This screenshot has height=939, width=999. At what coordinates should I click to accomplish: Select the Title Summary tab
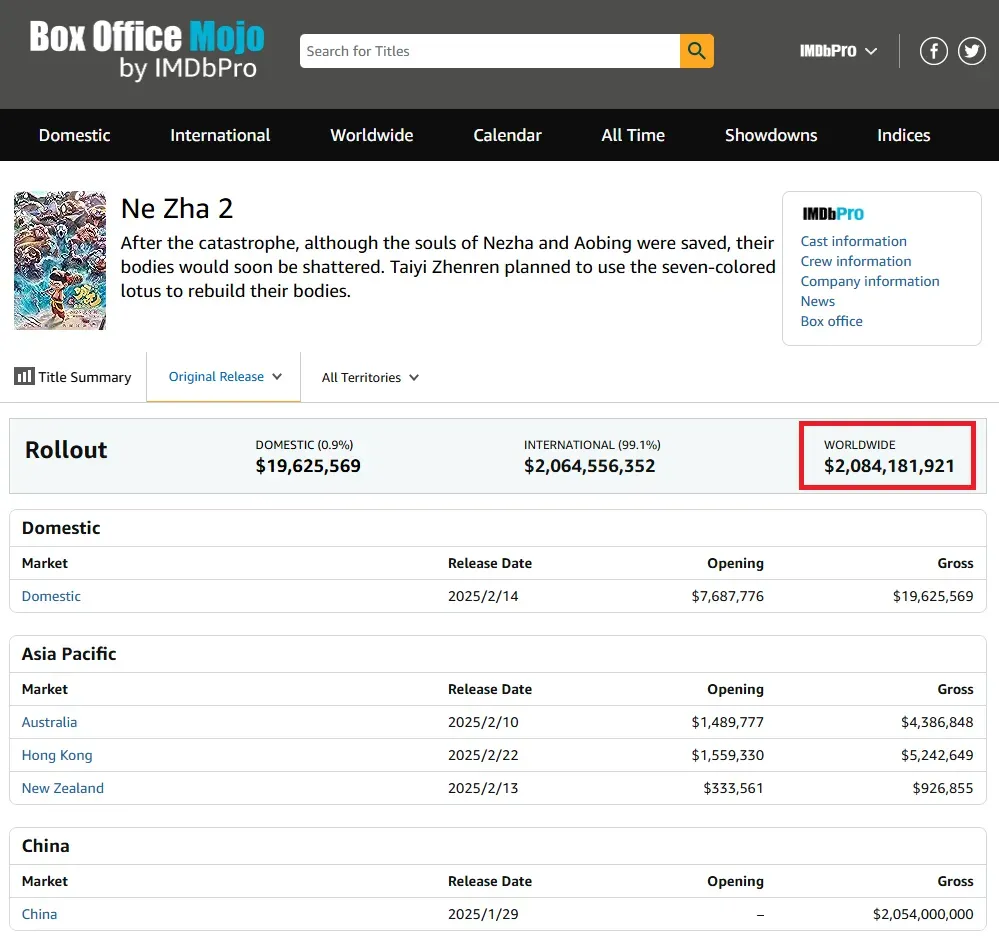point(73,376)
